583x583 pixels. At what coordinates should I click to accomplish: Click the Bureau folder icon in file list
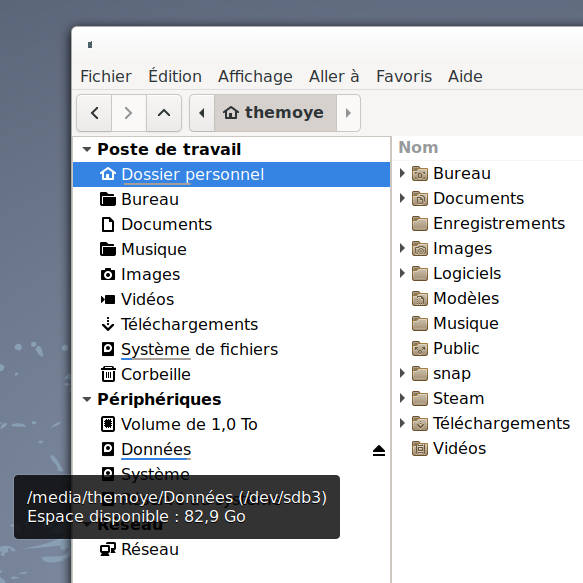click(x=420, y=173)
